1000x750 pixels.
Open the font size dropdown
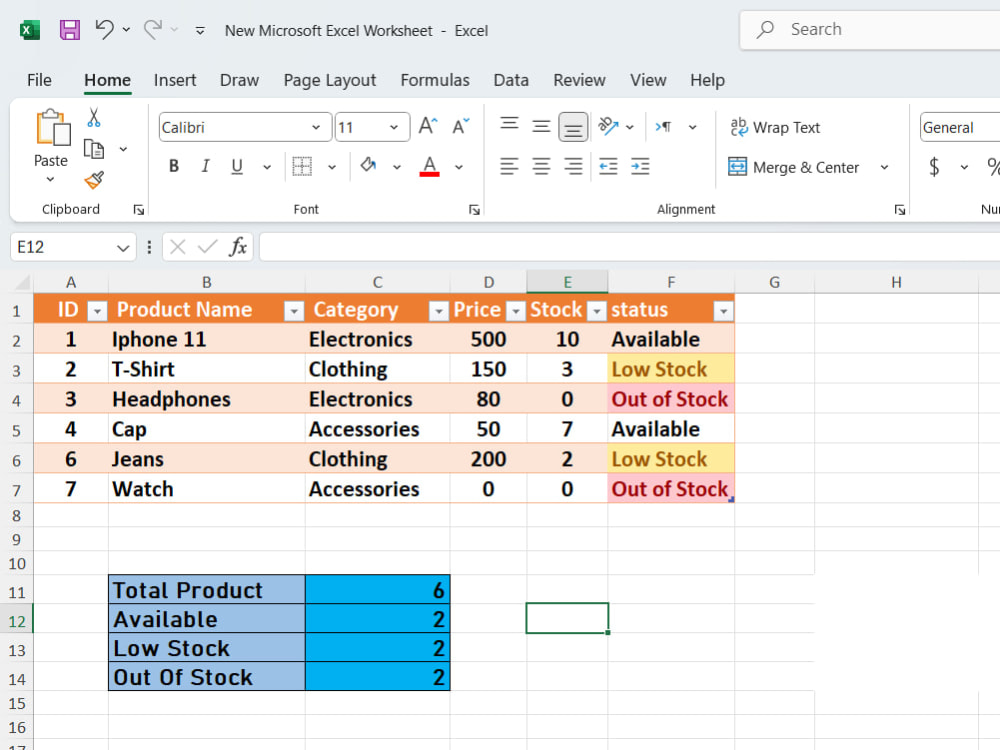click(x=394, y=128)
